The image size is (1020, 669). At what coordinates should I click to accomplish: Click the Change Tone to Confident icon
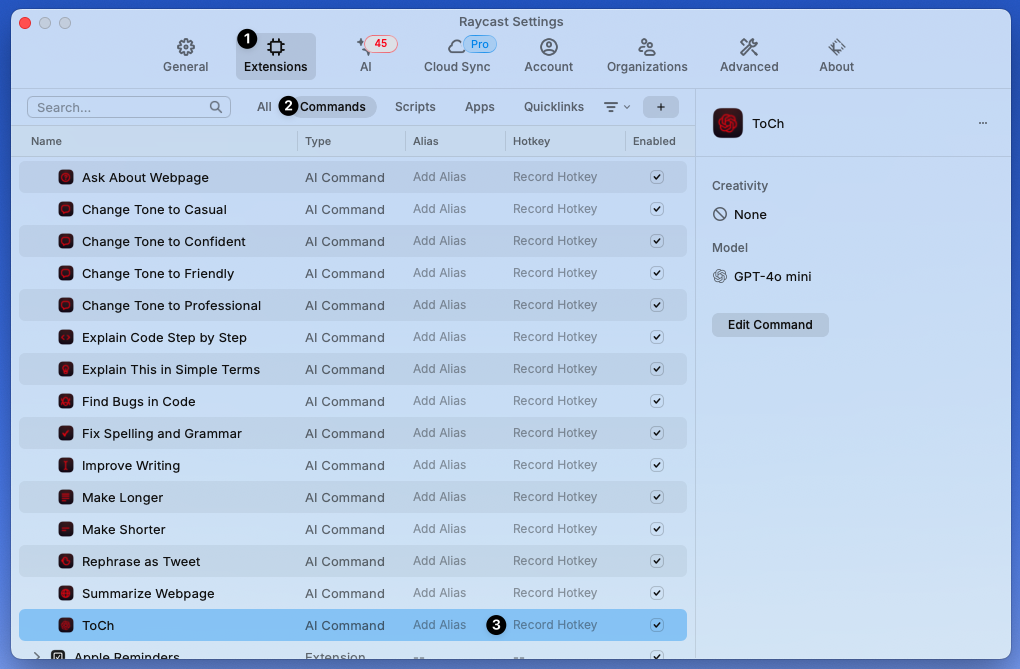click(x=66, y=241)
